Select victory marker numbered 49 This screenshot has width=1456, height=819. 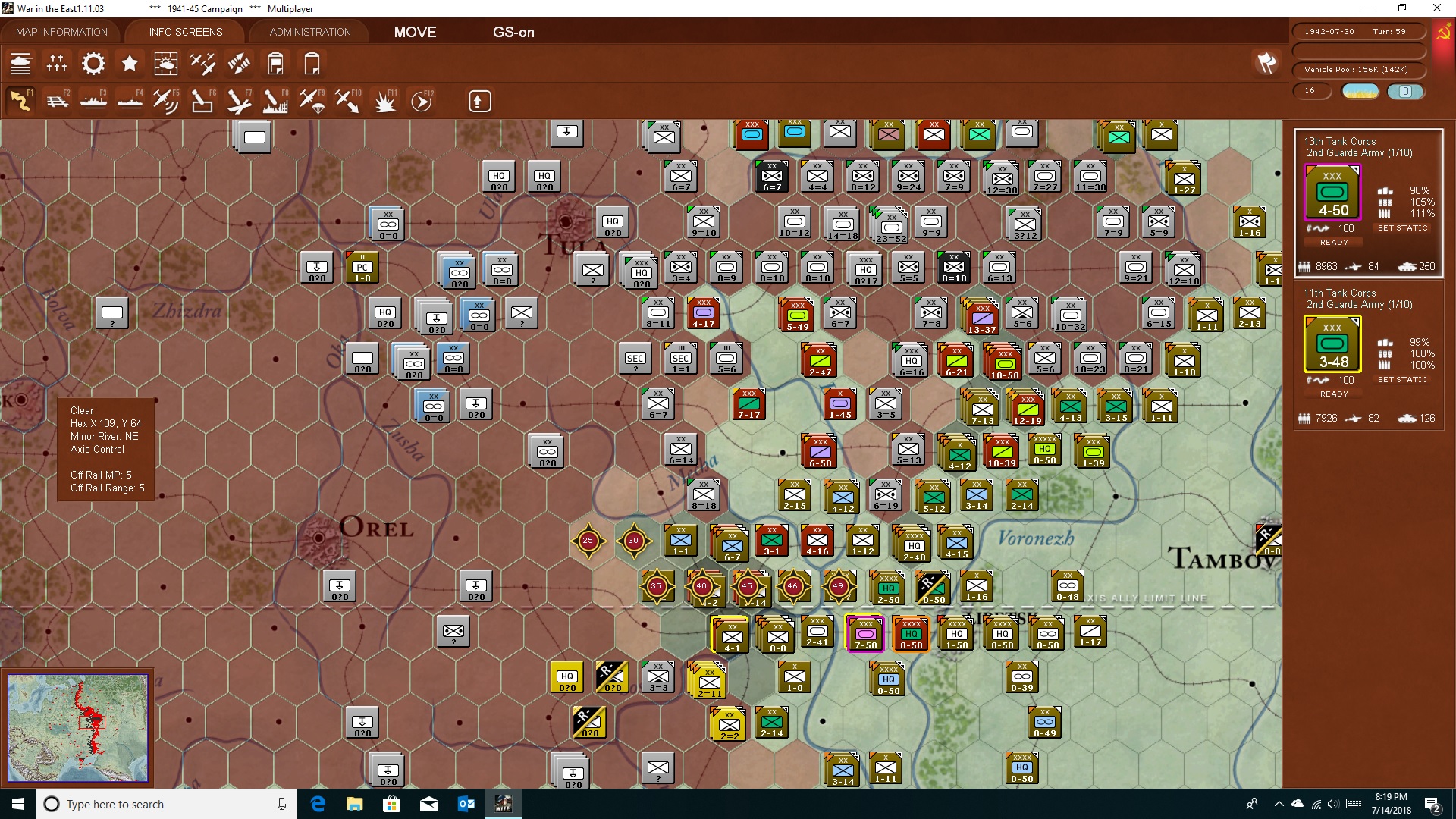click(838, 586)
